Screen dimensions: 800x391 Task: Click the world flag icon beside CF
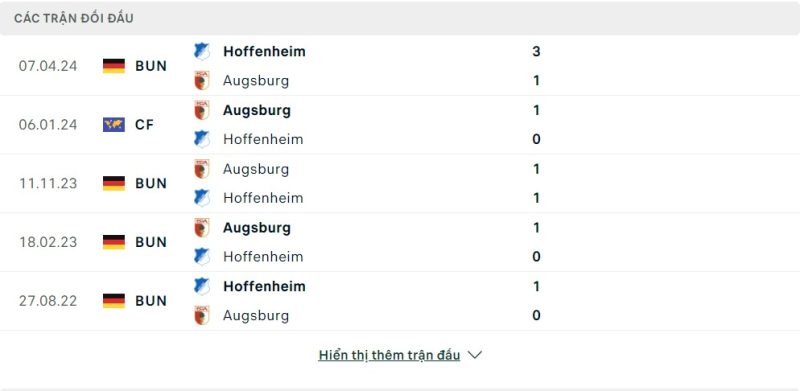[114, 125]
